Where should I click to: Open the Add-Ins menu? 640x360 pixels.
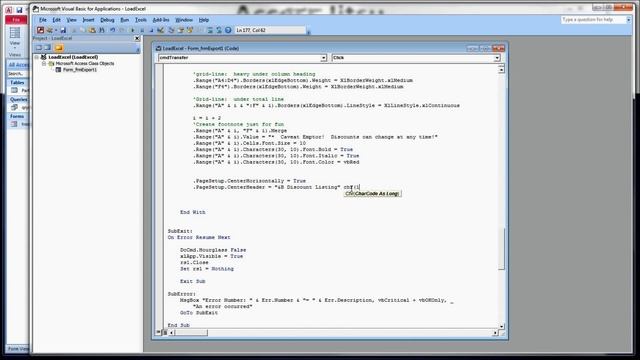tap(161, 20)
